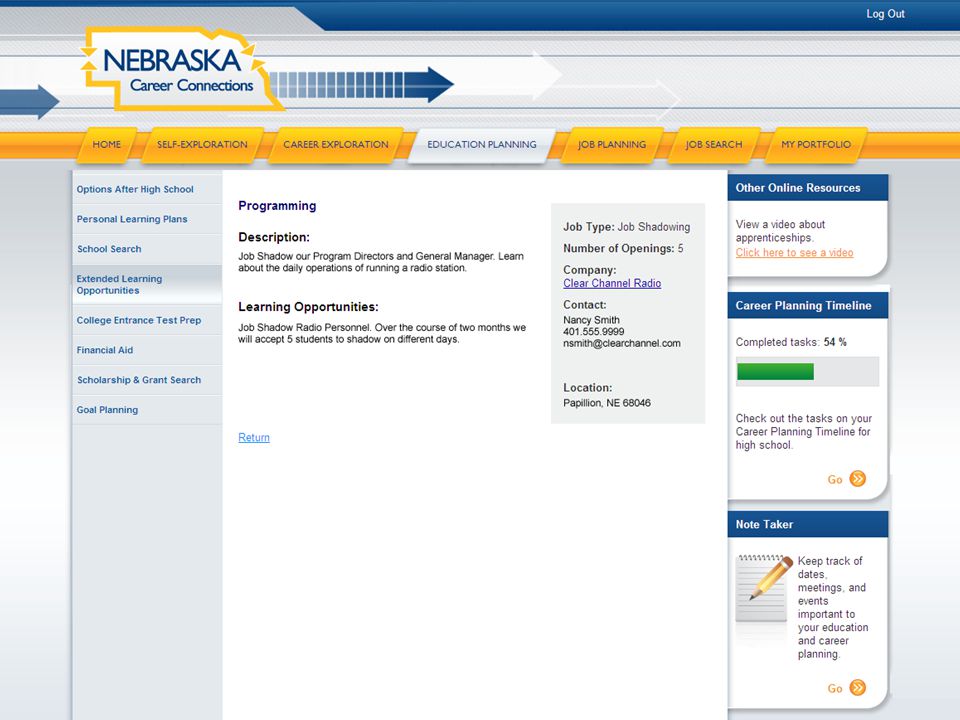
Task: Click the Go arrow icon in Career Planning Timeline
Action: tap(858, 479)
